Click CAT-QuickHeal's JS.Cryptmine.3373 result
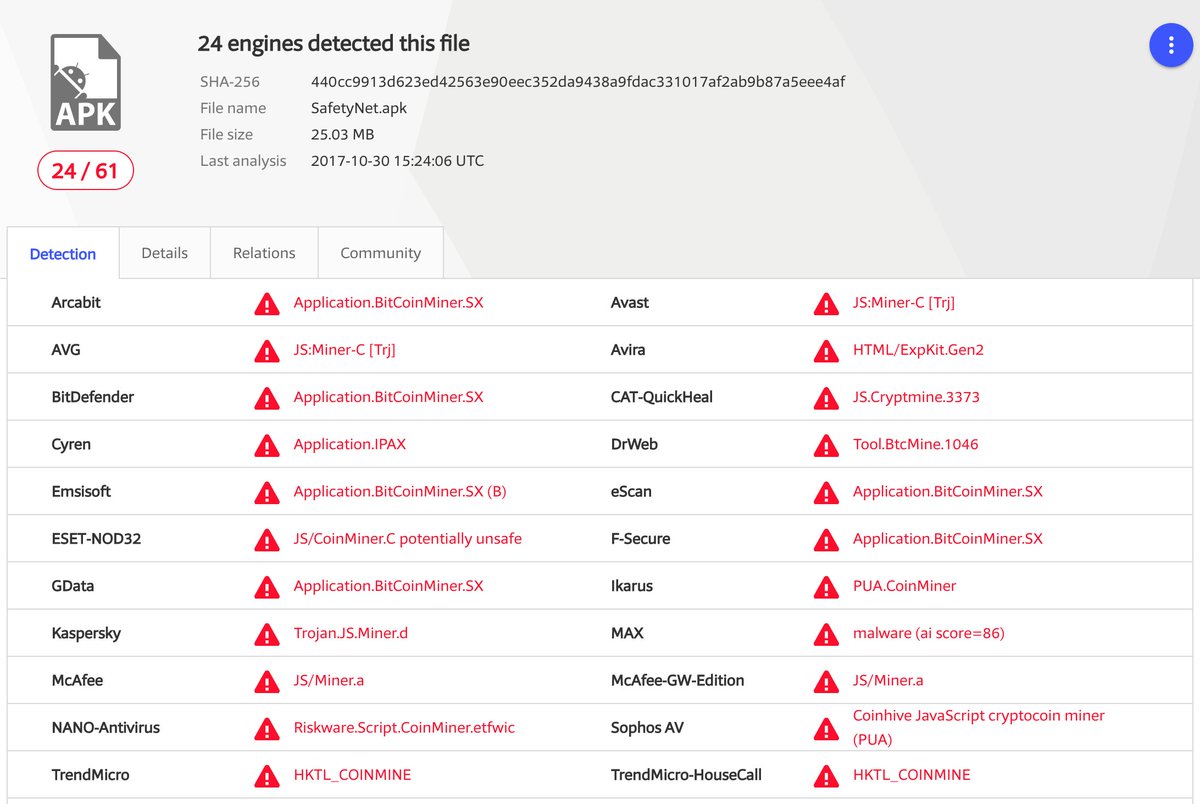Viewport: 1200px width, 804px height. [x=916, y=397]
